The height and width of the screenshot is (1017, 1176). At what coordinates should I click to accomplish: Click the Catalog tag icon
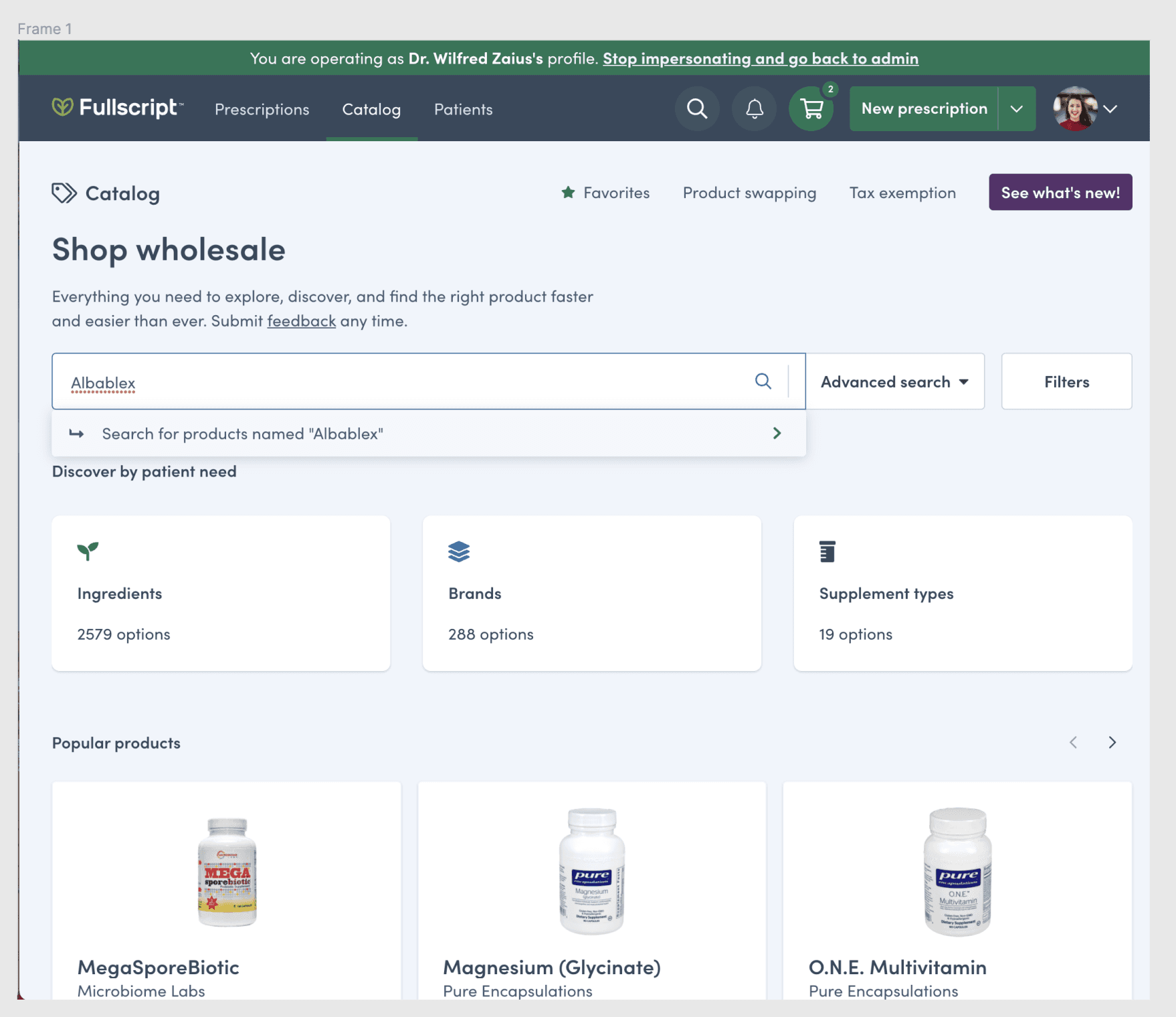click(x=64, y=193)
